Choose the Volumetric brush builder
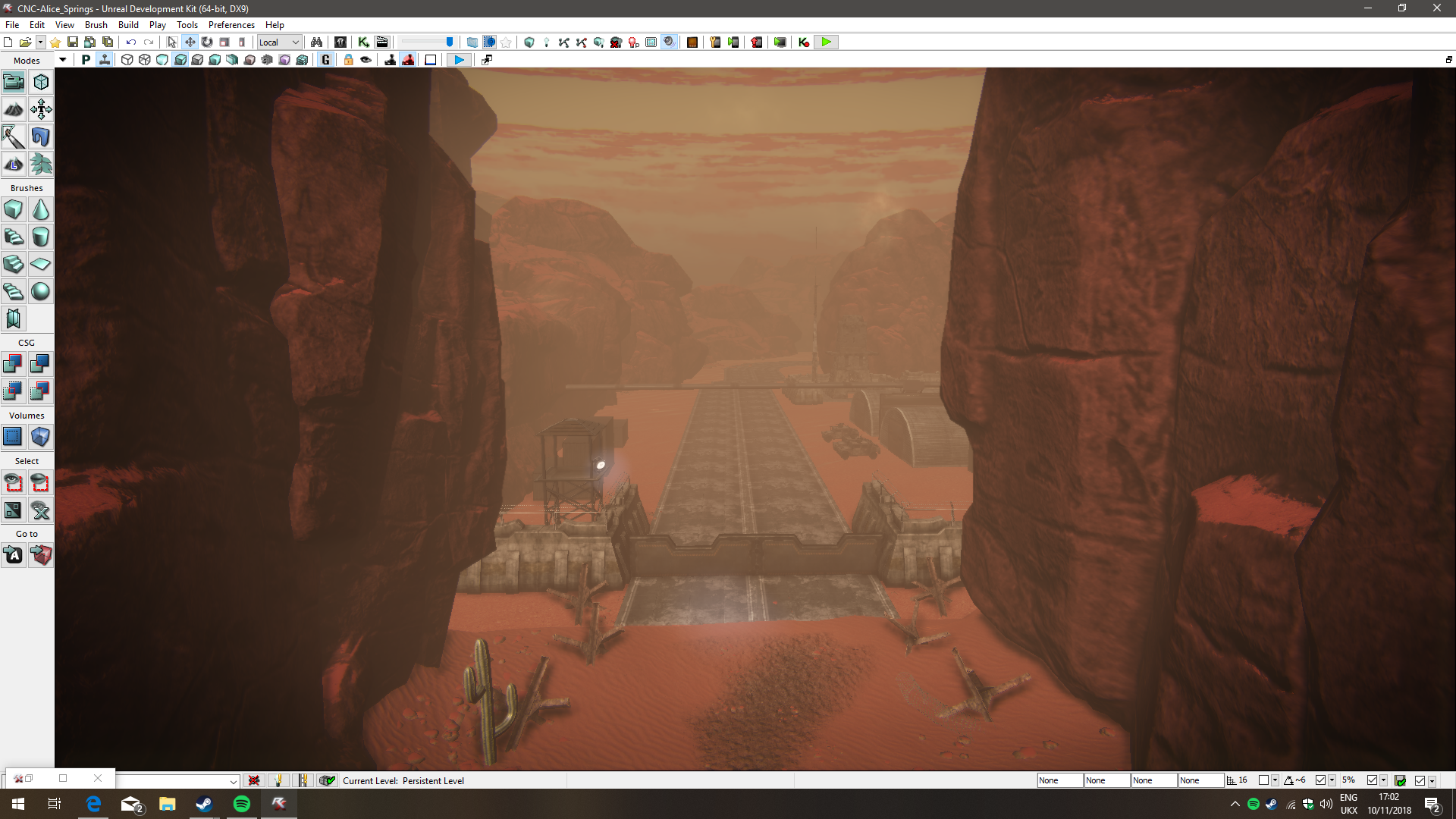This screenshot has height=819, width=1456. click(x=14, y=318)
